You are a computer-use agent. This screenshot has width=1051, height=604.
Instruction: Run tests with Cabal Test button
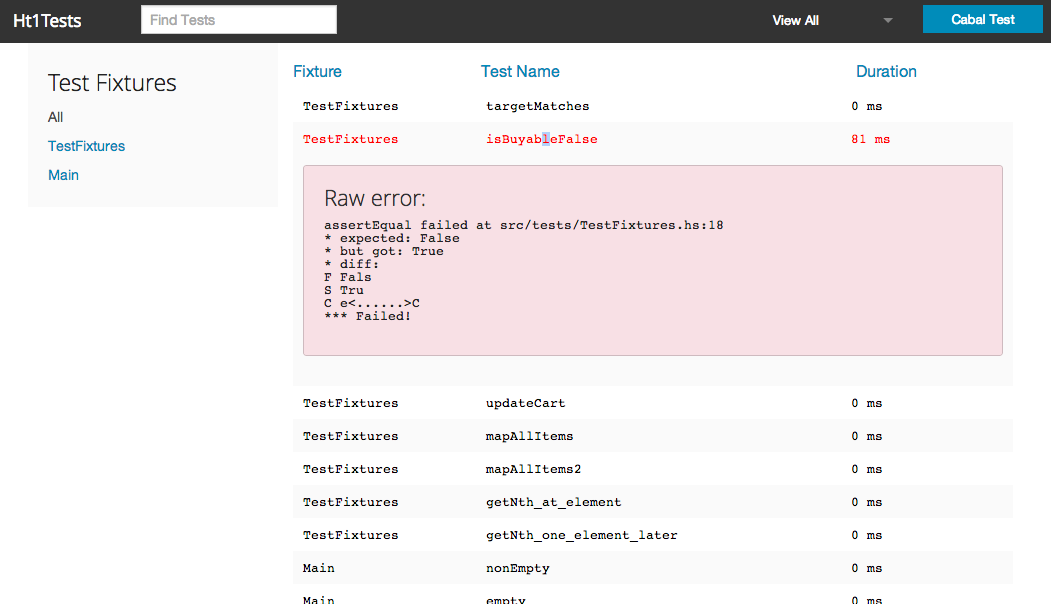pyautogui.click(x=983, y=19)
